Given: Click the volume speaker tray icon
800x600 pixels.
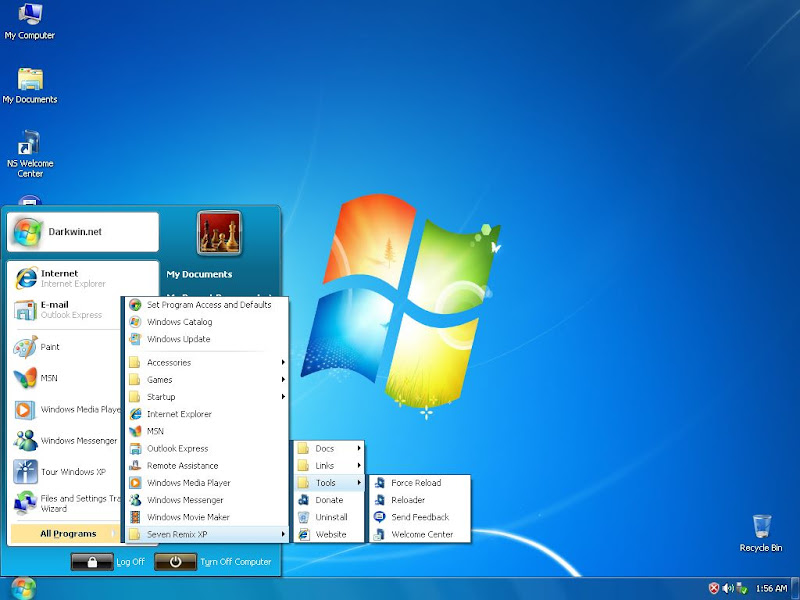Looking at the screenshot, I should 728,588.
